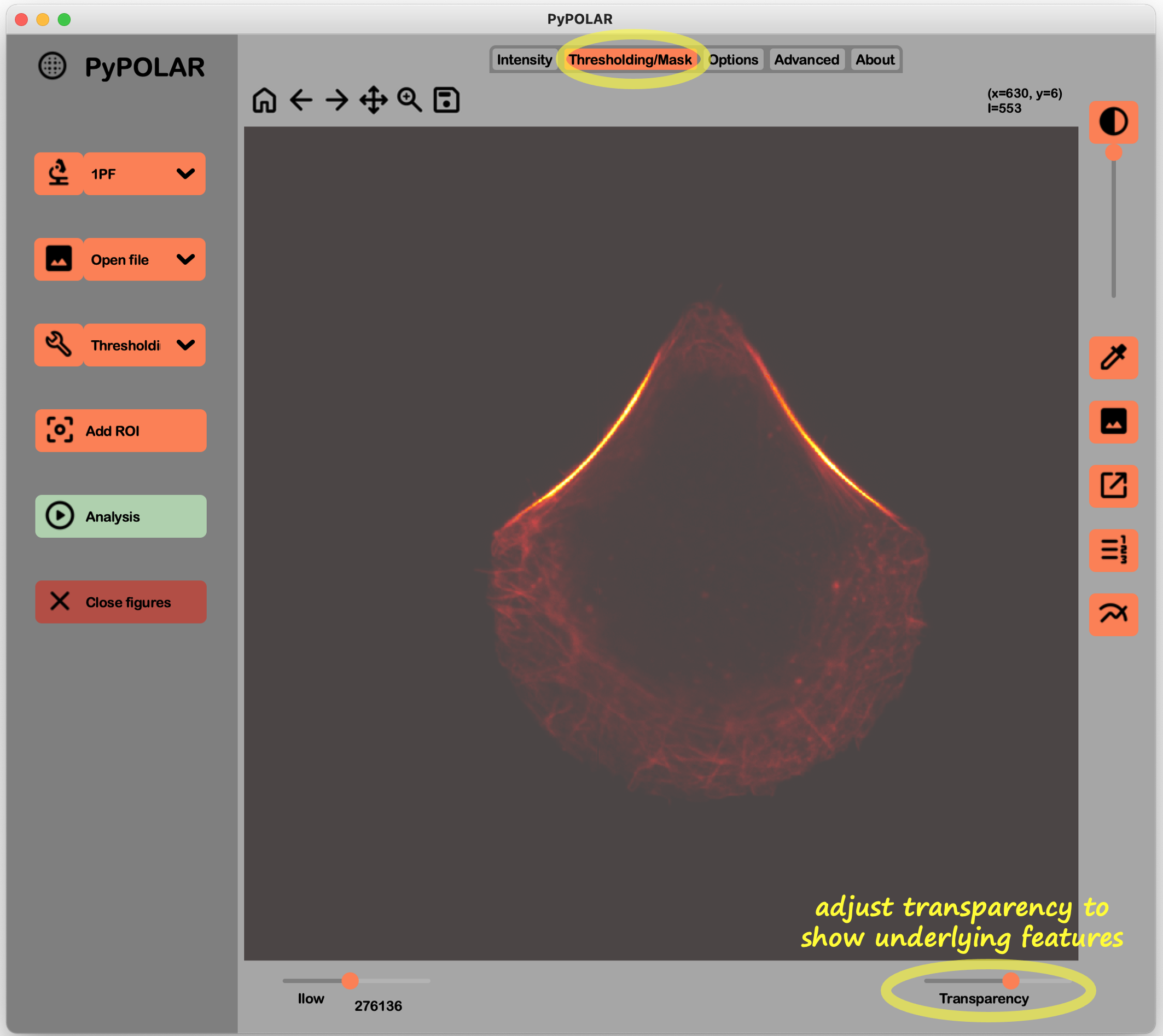Click the Ilow threshold slider handle
1163x1036 pixels.
coord(350,980)
